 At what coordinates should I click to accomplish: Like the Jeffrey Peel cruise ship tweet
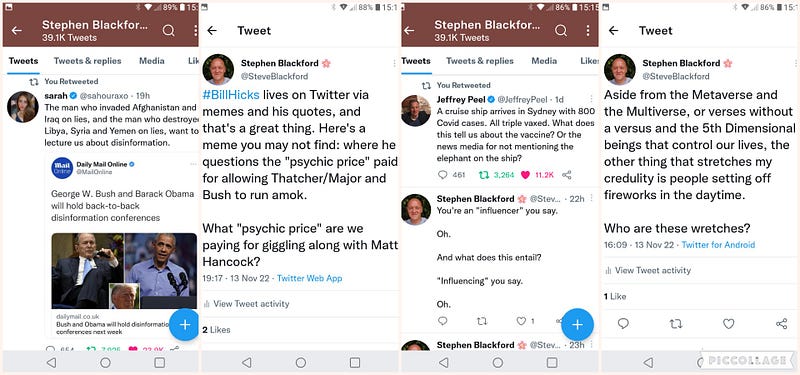click(526, 175)
